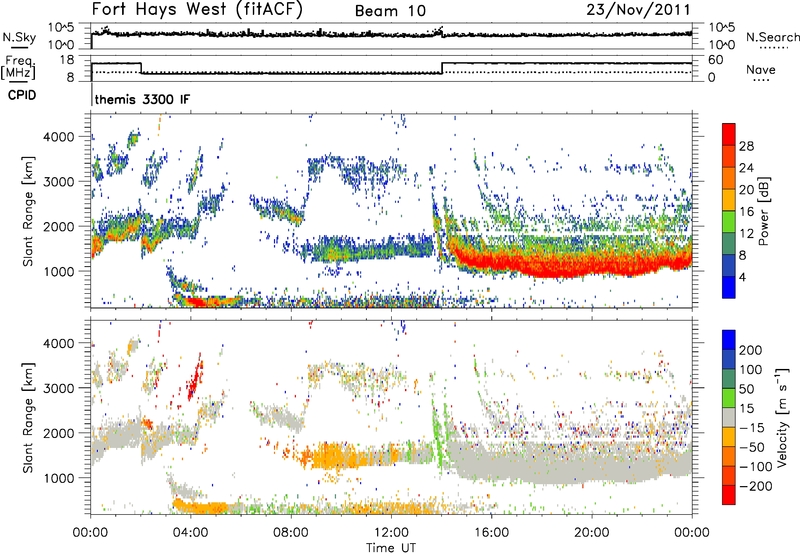The height and width of the screenshot is (554, 800).
Task: Select the 'Beam 10' label
Action: click(x=390, y=11)
